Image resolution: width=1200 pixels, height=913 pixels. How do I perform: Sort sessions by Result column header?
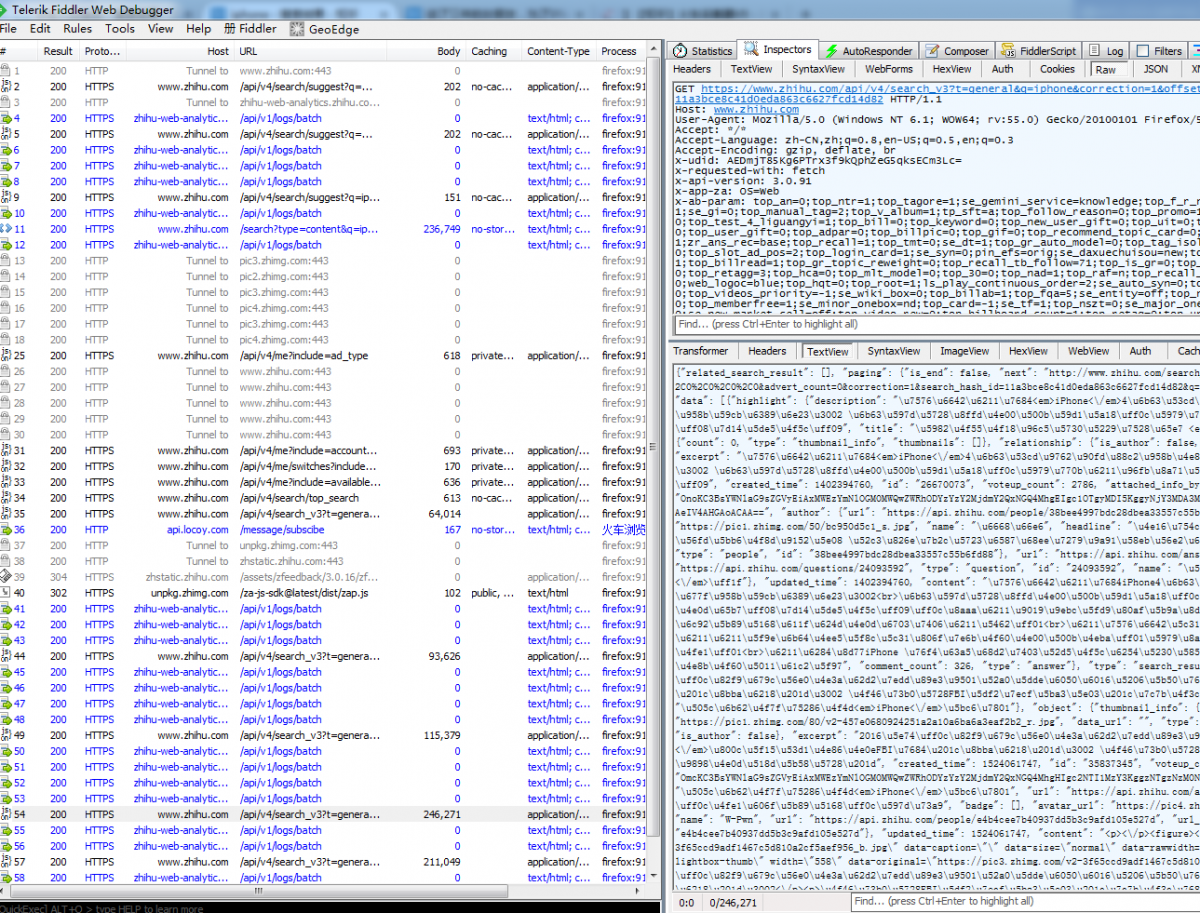pos(58,51)
